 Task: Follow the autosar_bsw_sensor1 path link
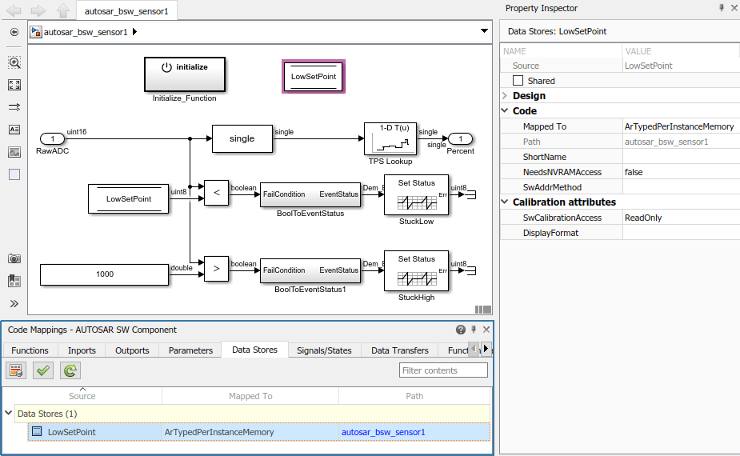click(383, 432)
